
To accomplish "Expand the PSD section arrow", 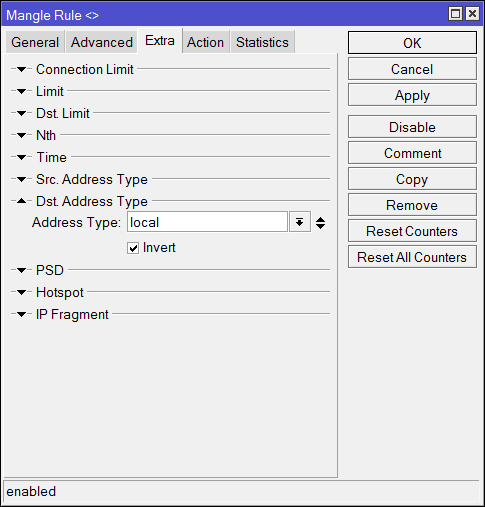I will point(22,270).
